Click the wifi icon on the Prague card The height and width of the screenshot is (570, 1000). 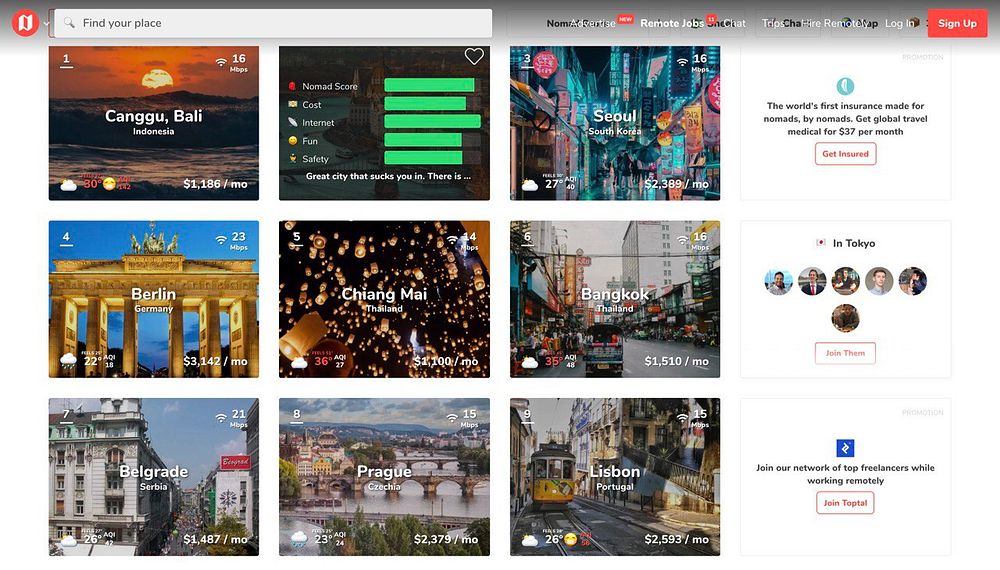pyautogui.click(x=452, y=418)
